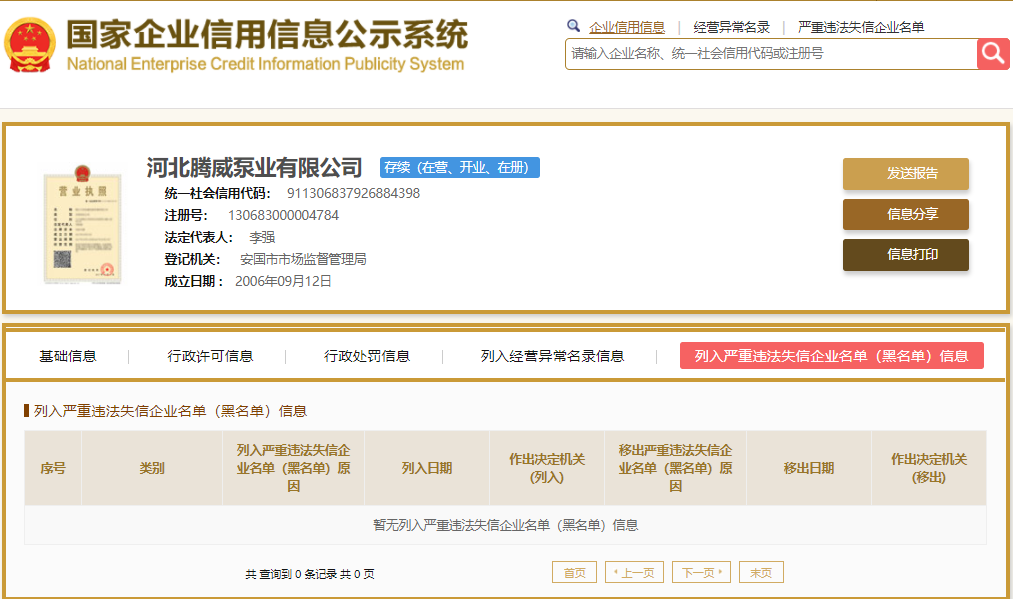The width and height of the screenshot is (1013, 599).
Task: Go to first page with 首页
Action: [574, 573]
